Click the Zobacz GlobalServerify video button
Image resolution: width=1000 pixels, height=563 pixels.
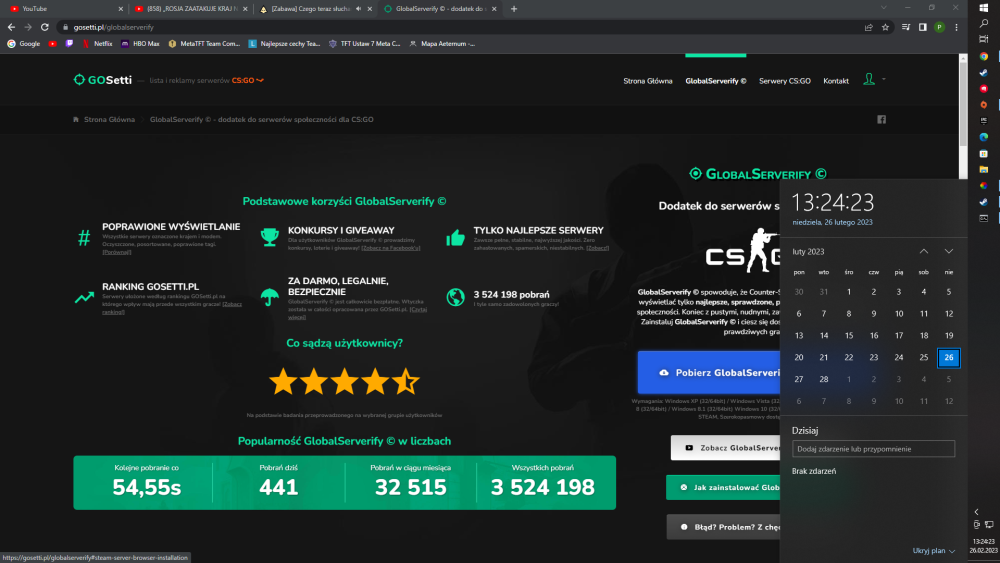pyautogui.click(x=725, y=448)
